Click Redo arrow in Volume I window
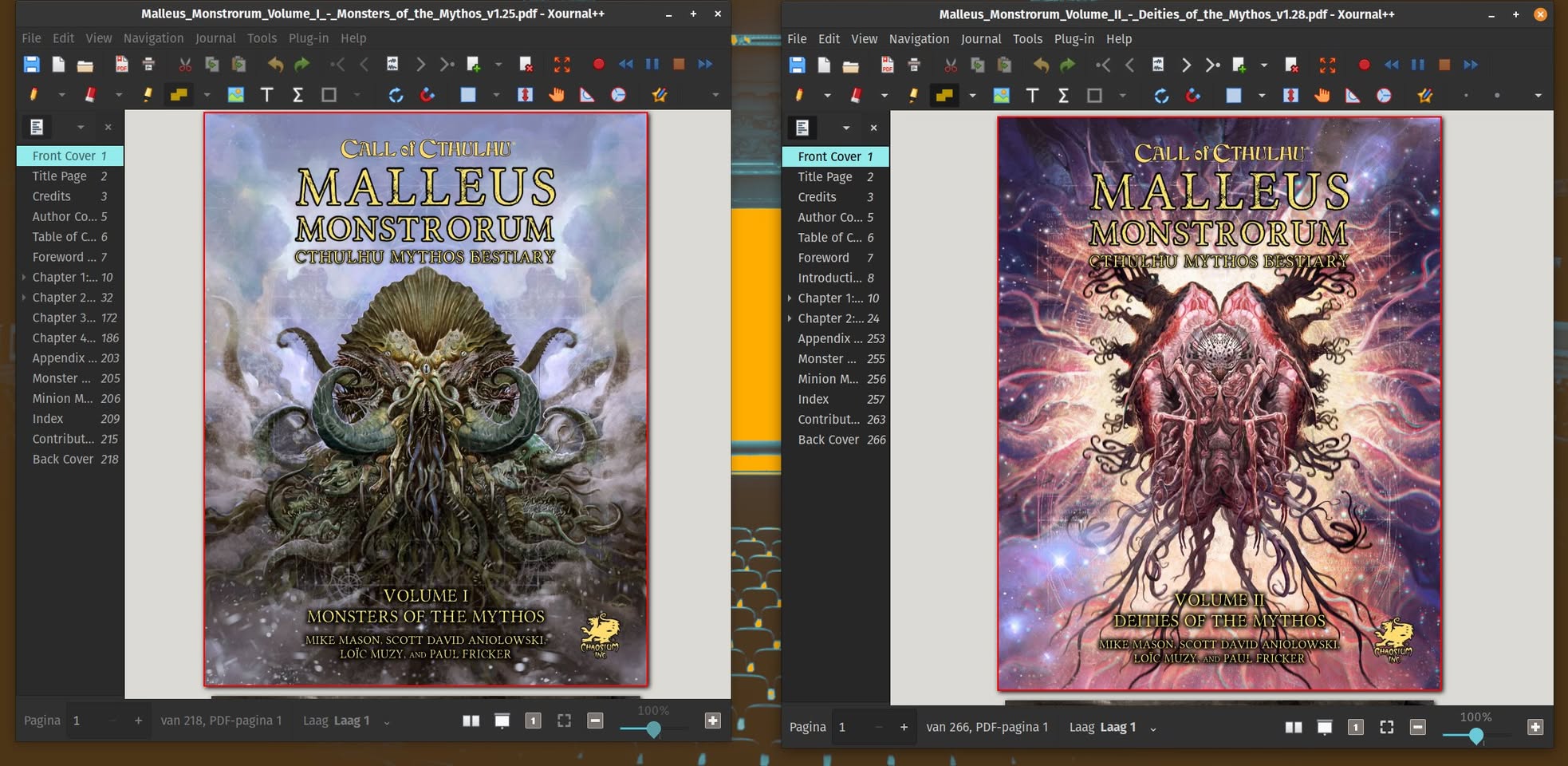1568x766 pixels. coord(301,65)
